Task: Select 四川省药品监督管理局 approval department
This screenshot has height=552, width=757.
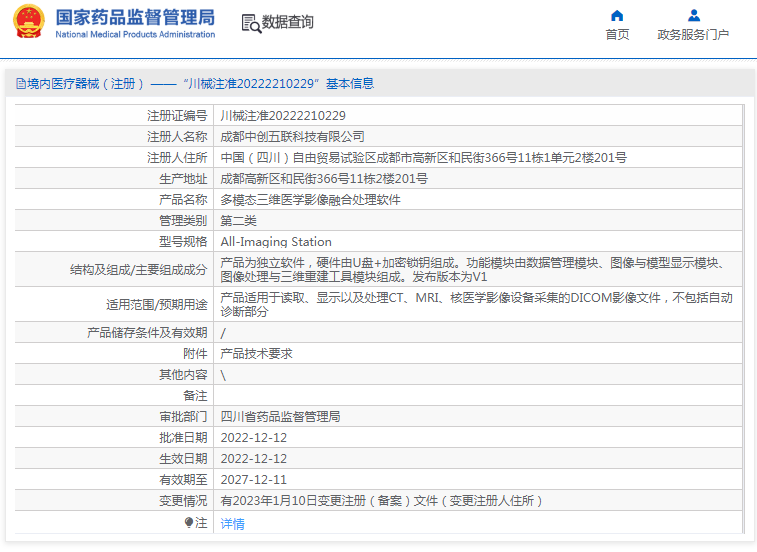Action: click(x=280, y=416)
